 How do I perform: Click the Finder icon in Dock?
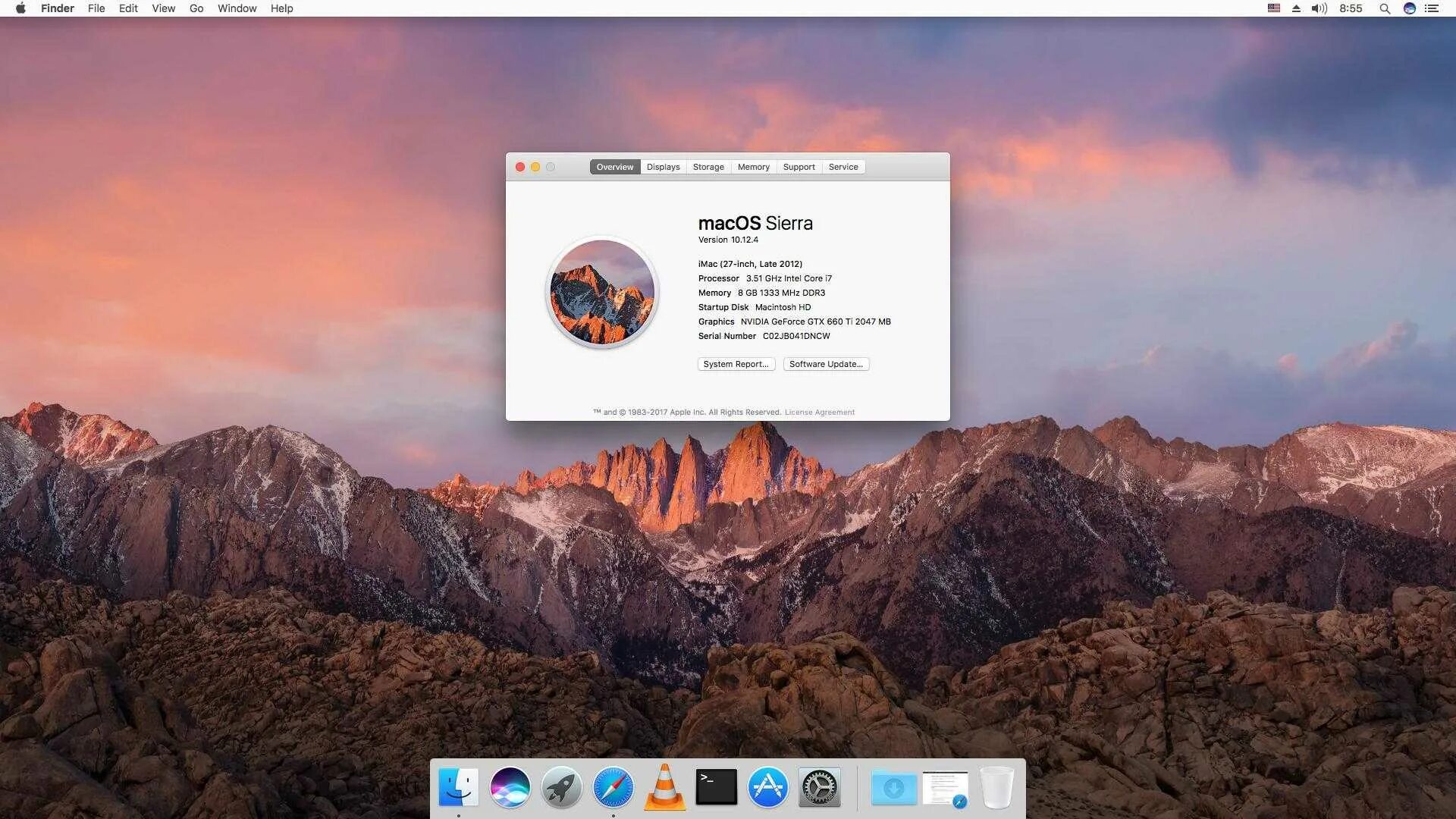click(x=458, y=788)
